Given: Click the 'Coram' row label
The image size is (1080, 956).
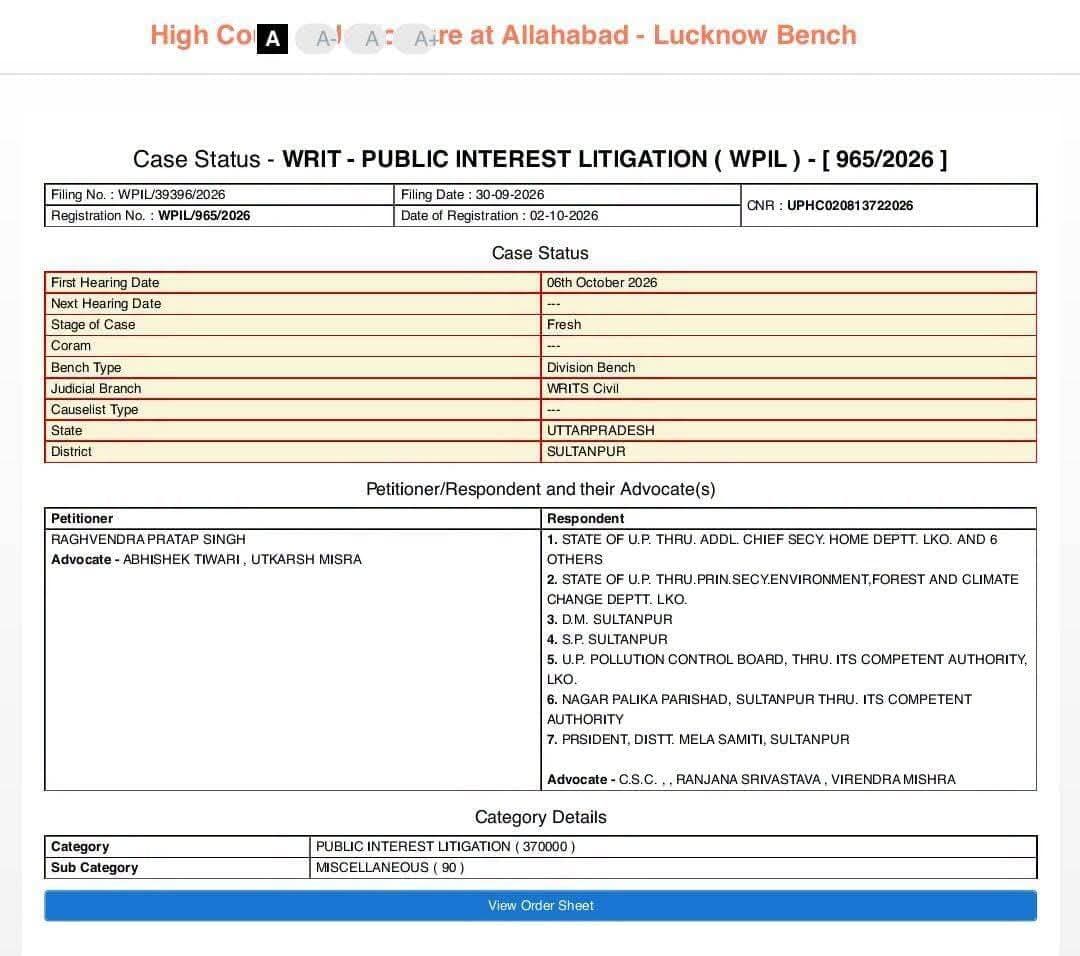Looking at the screenshot, I should click(x=71, y=346).
